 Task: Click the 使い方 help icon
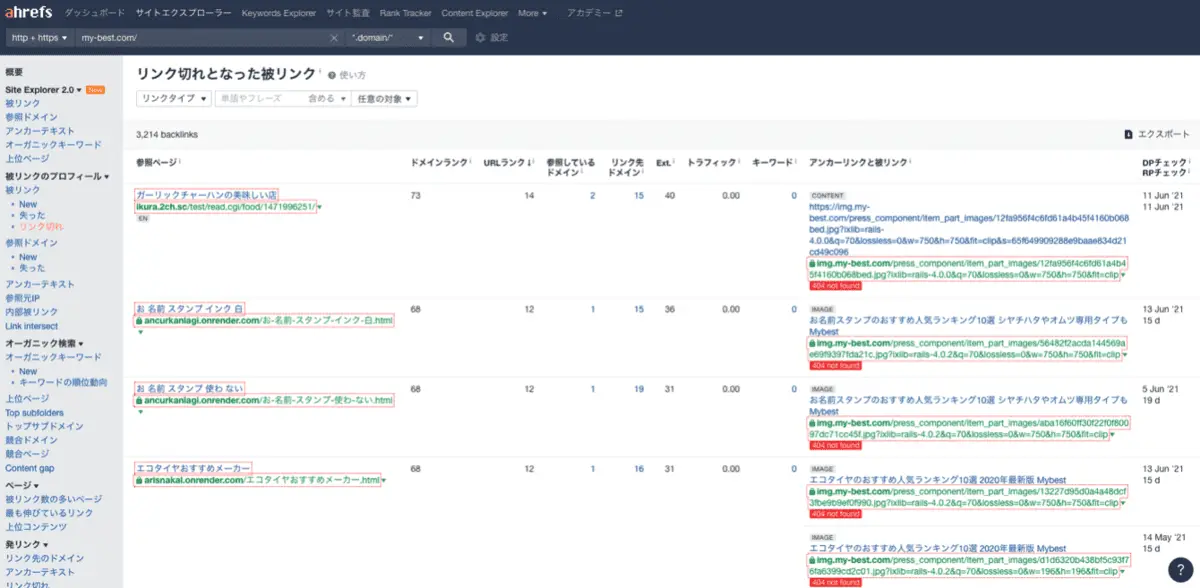332,75
